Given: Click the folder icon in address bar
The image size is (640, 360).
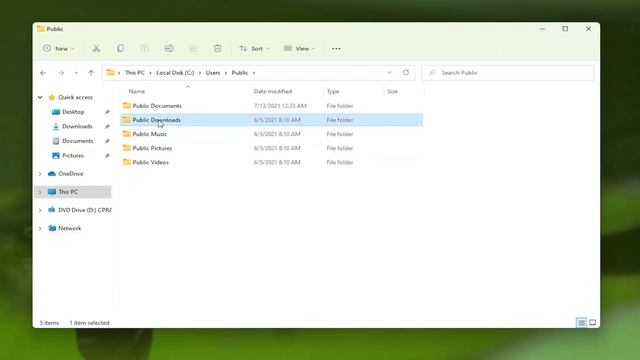Looking at the screenshot, I should pyautogui.click(x=110, y=72).
